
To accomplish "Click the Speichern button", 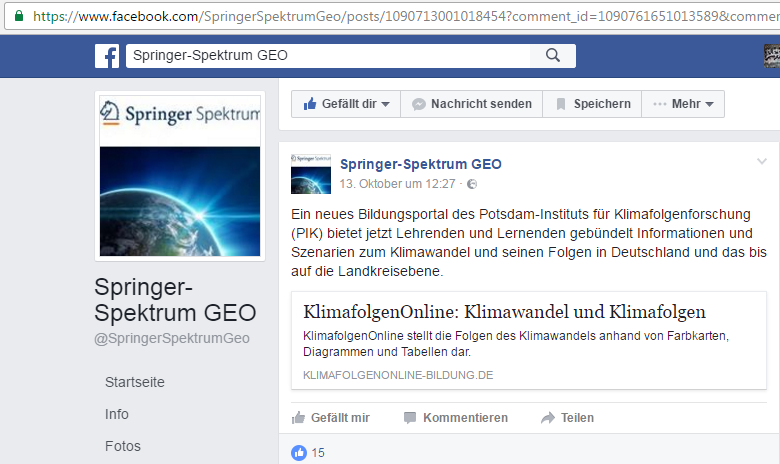I will (x=593, y=104).
